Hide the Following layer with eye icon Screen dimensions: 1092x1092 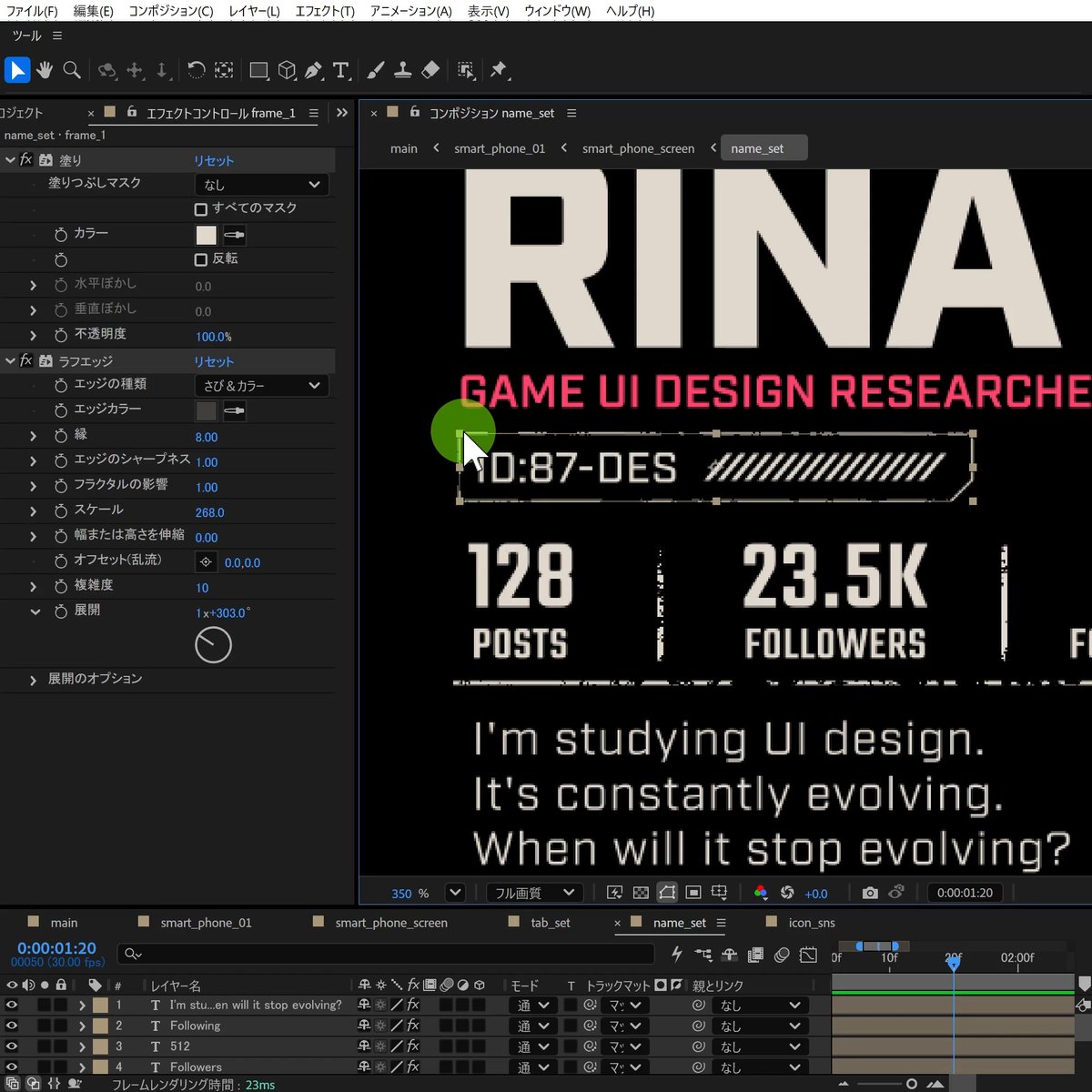[12, 1026]
